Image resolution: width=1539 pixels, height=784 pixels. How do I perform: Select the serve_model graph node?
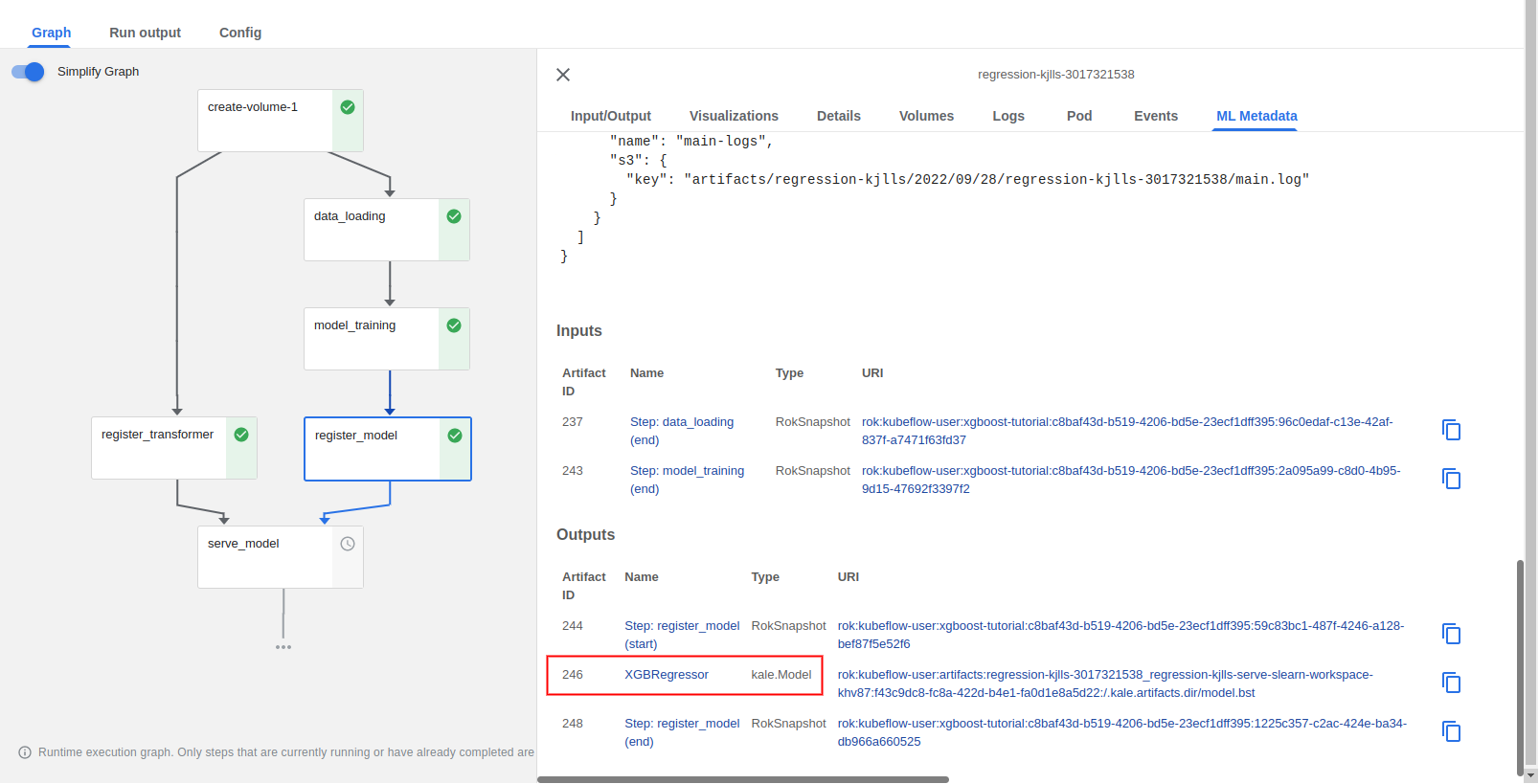[281, 557]
